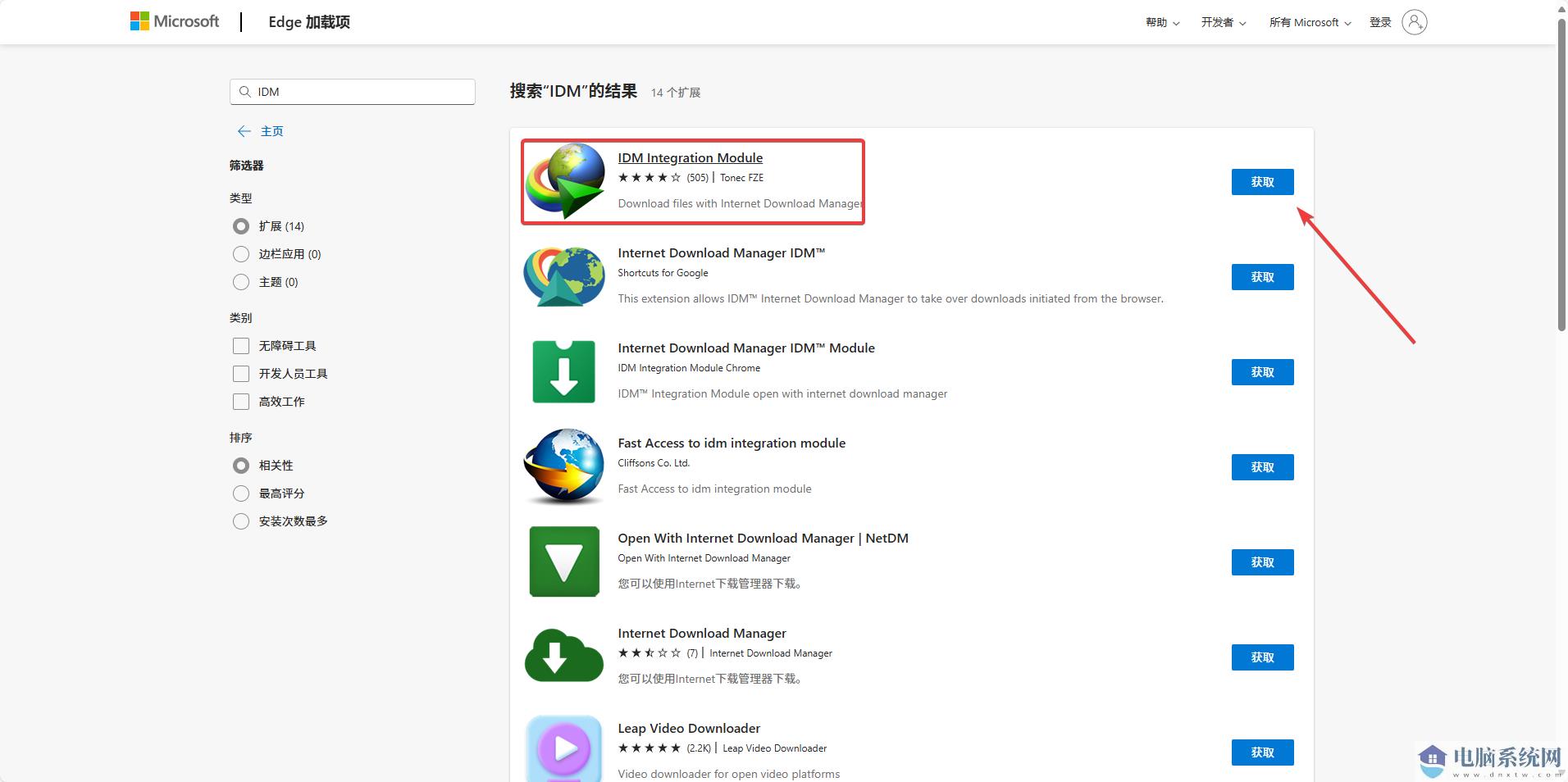This screenshot has width=1568, height=782.
Task: Click the Microsoft logo
Action: click(x=175, y=21)
